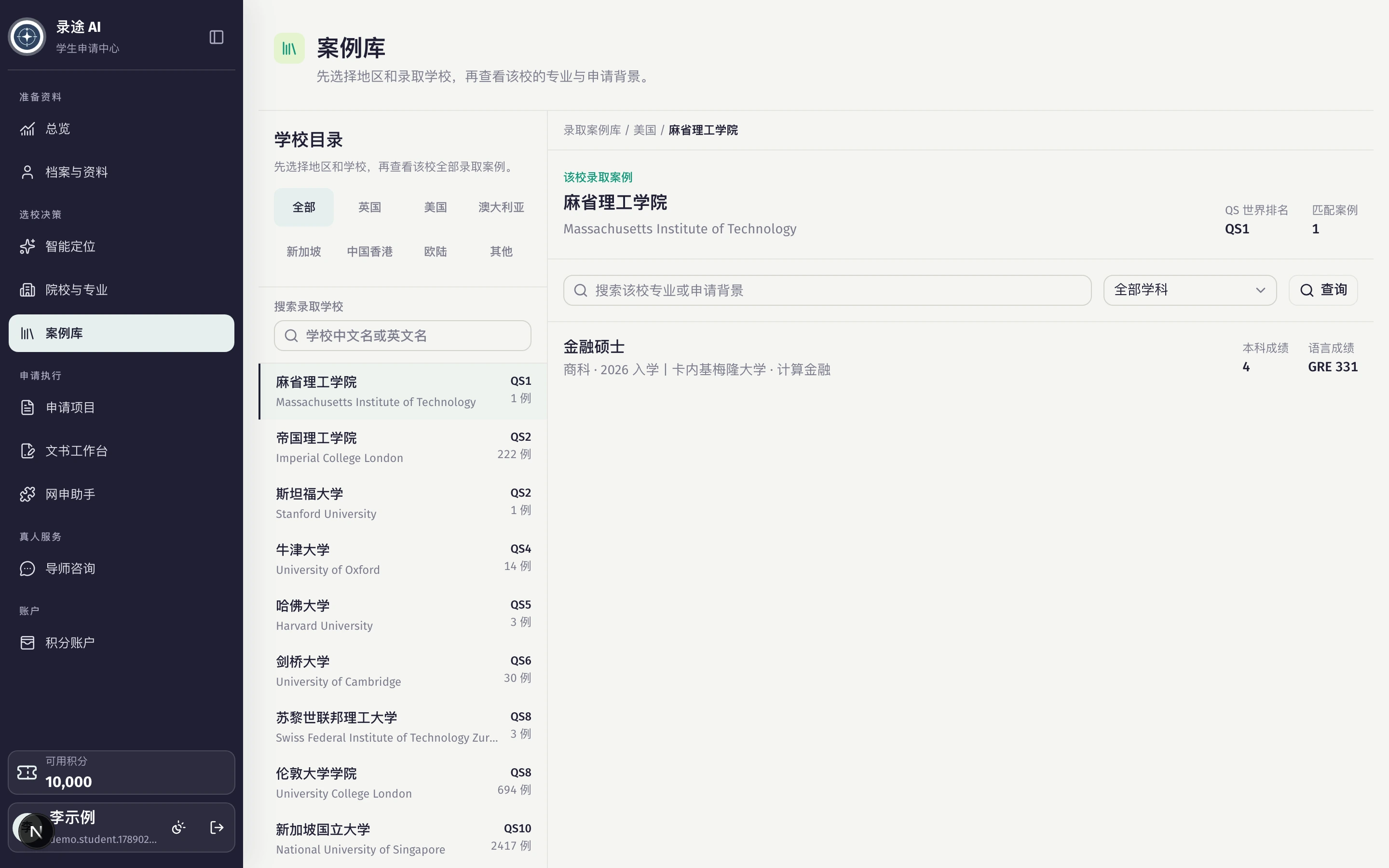Select the 其他 region tab
Image resolution: width=1389 pixels, height=868 pixels.
501,251
